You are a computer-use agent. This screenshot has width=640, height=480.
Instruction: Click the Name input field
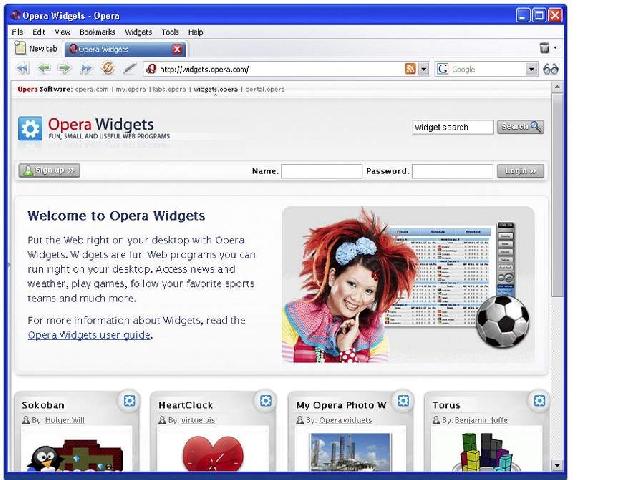pos(322,171)
